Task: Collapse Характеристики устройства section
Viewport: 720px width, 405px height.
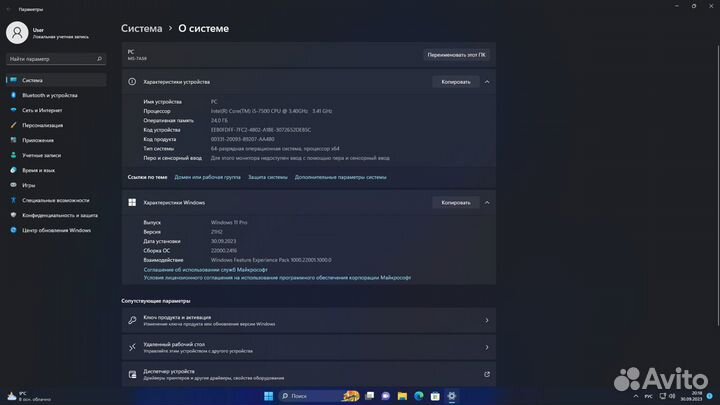Action: 487,82
